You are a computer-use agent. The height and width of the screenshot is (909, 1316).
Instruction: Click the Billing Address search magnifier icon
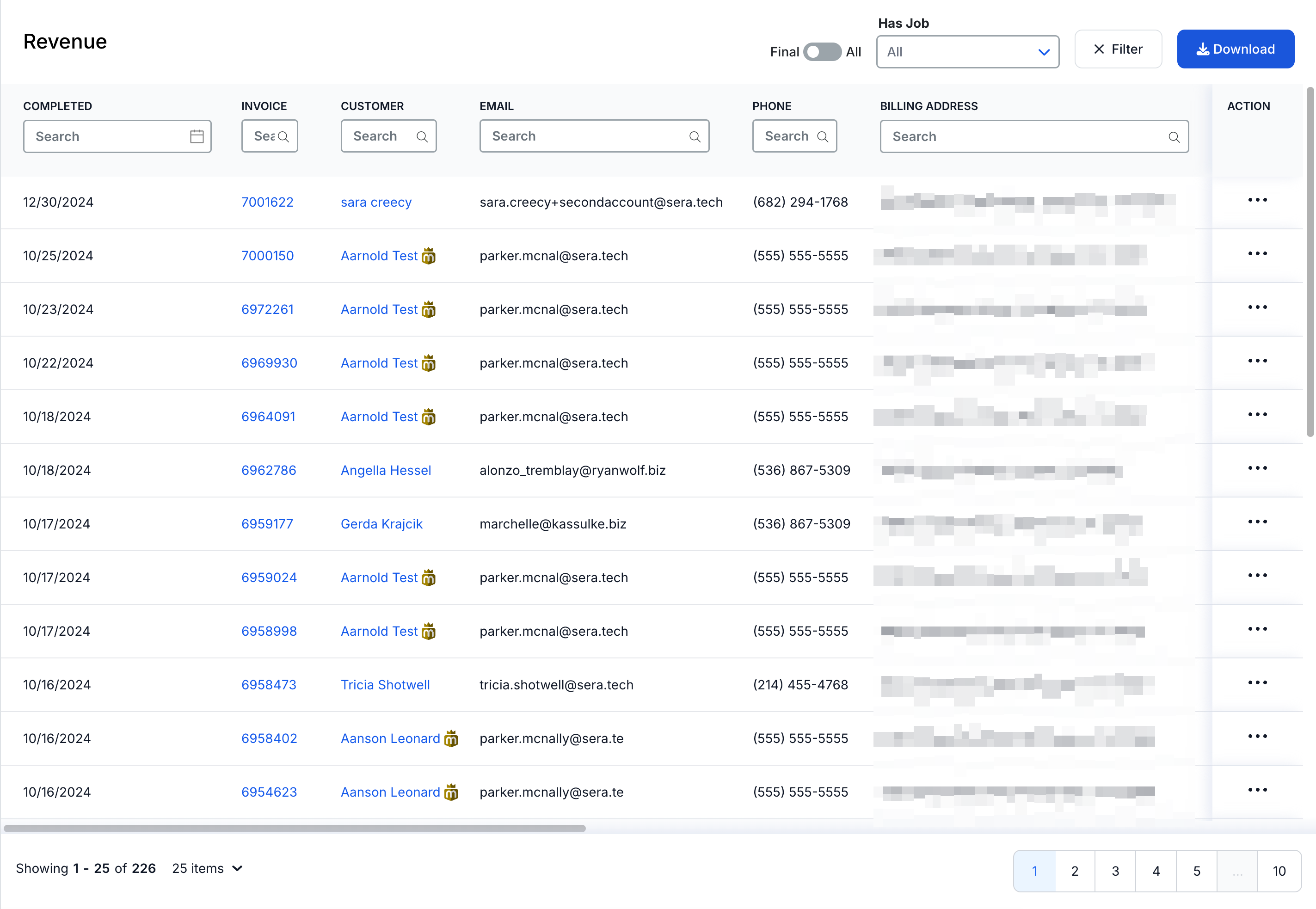1174,137
